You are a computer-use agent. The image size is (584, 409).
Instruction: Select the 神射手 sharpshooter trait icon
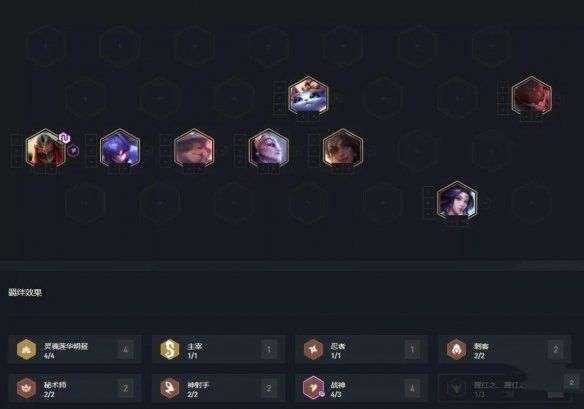[170, 388]
